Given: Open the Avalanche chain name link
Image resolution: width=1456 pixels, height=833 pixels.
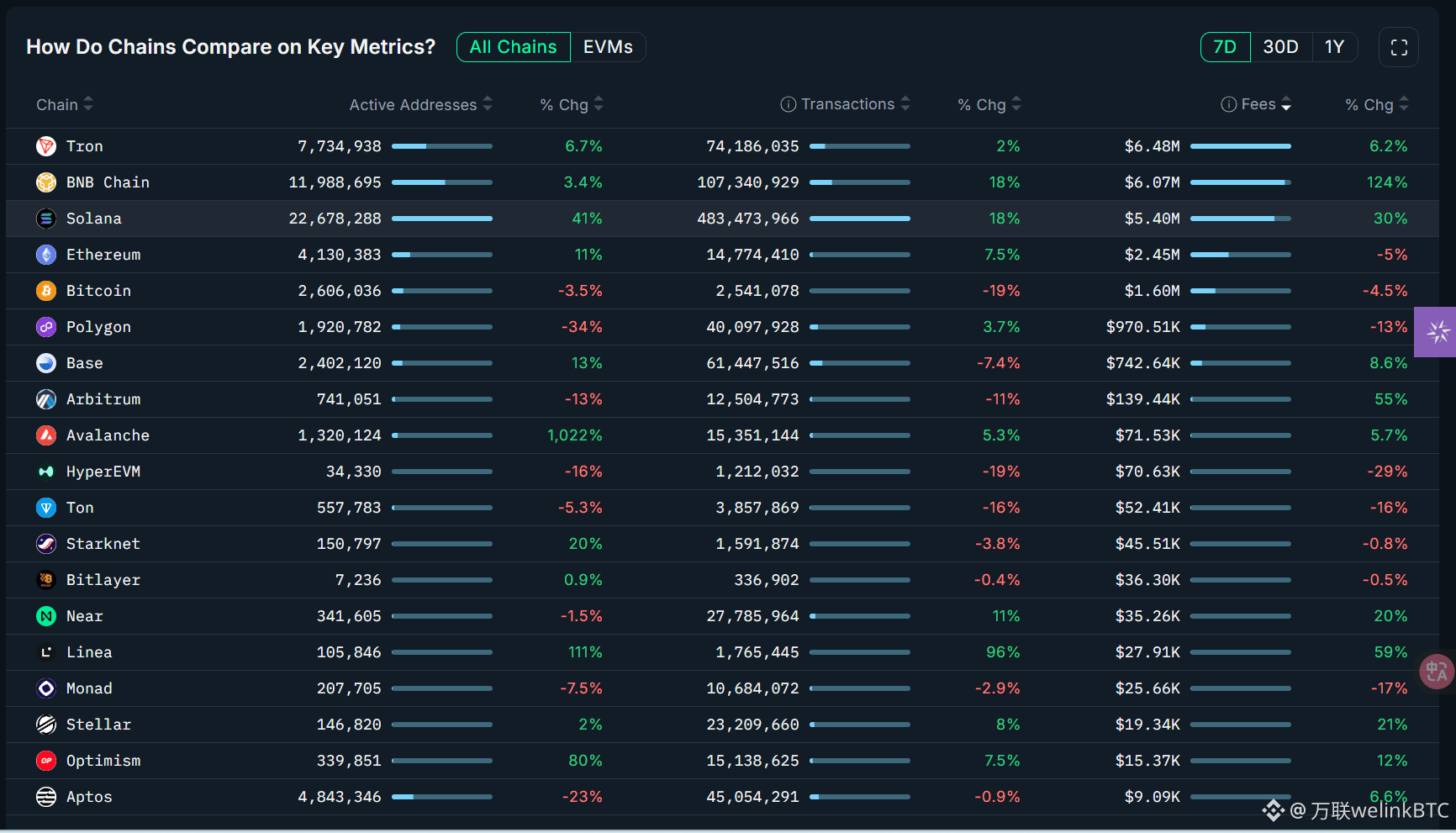Looking at the screenshot, I should pyautogui.click(x=108, y=435).
